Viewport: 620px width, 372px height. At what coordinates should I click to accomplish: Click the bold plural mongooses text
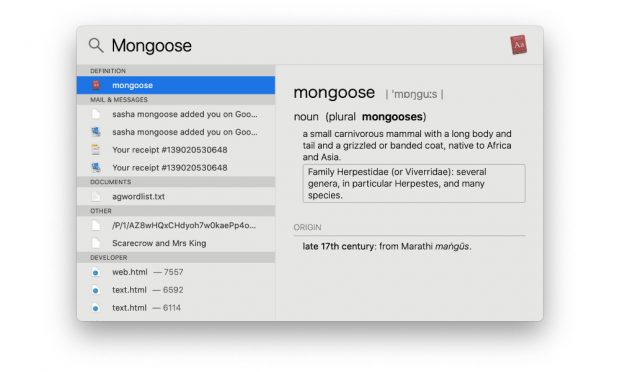[392, 117]
